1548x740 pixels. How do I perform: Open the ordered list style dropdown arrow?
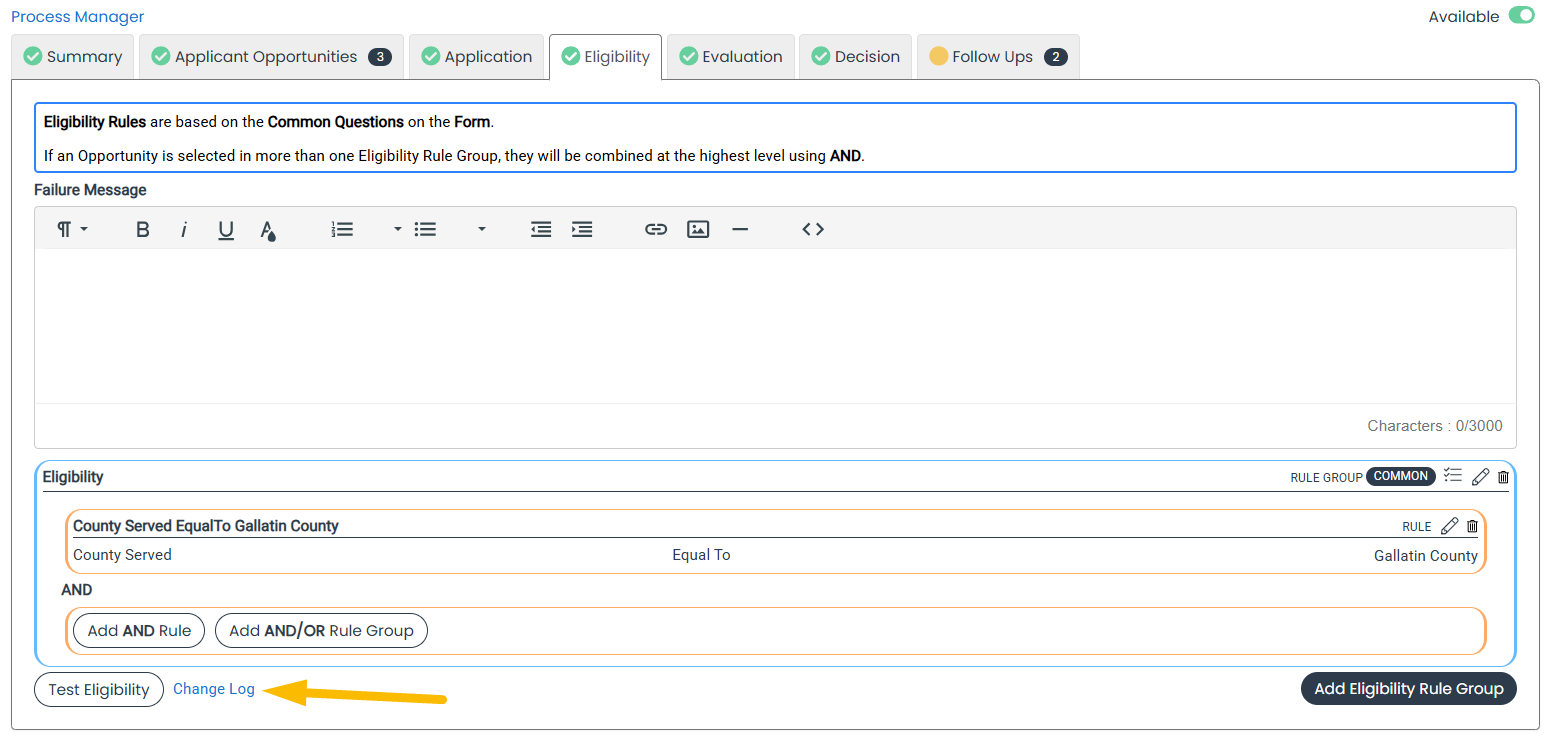(x=397, y=229)
